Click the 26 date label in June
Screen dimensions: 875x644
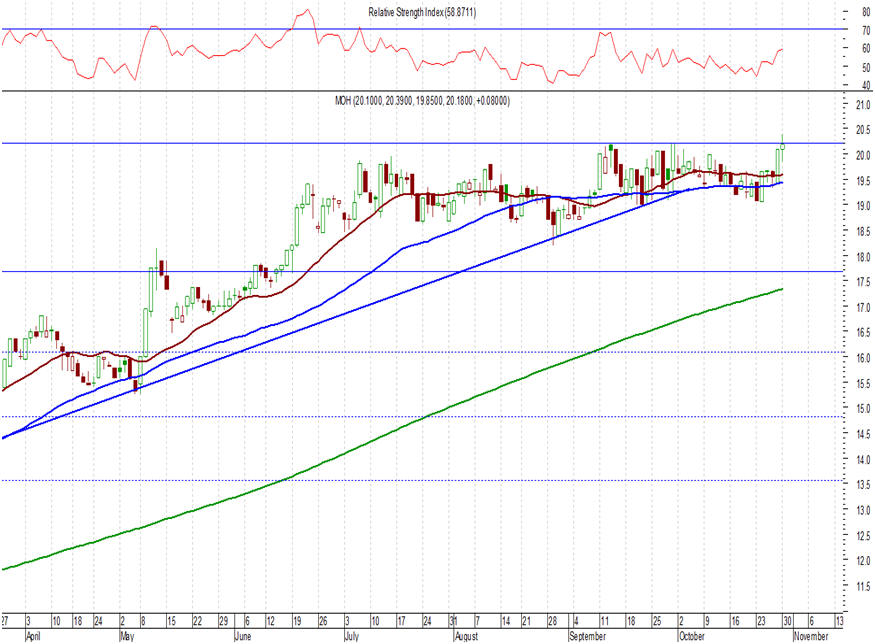coord(323,621)
